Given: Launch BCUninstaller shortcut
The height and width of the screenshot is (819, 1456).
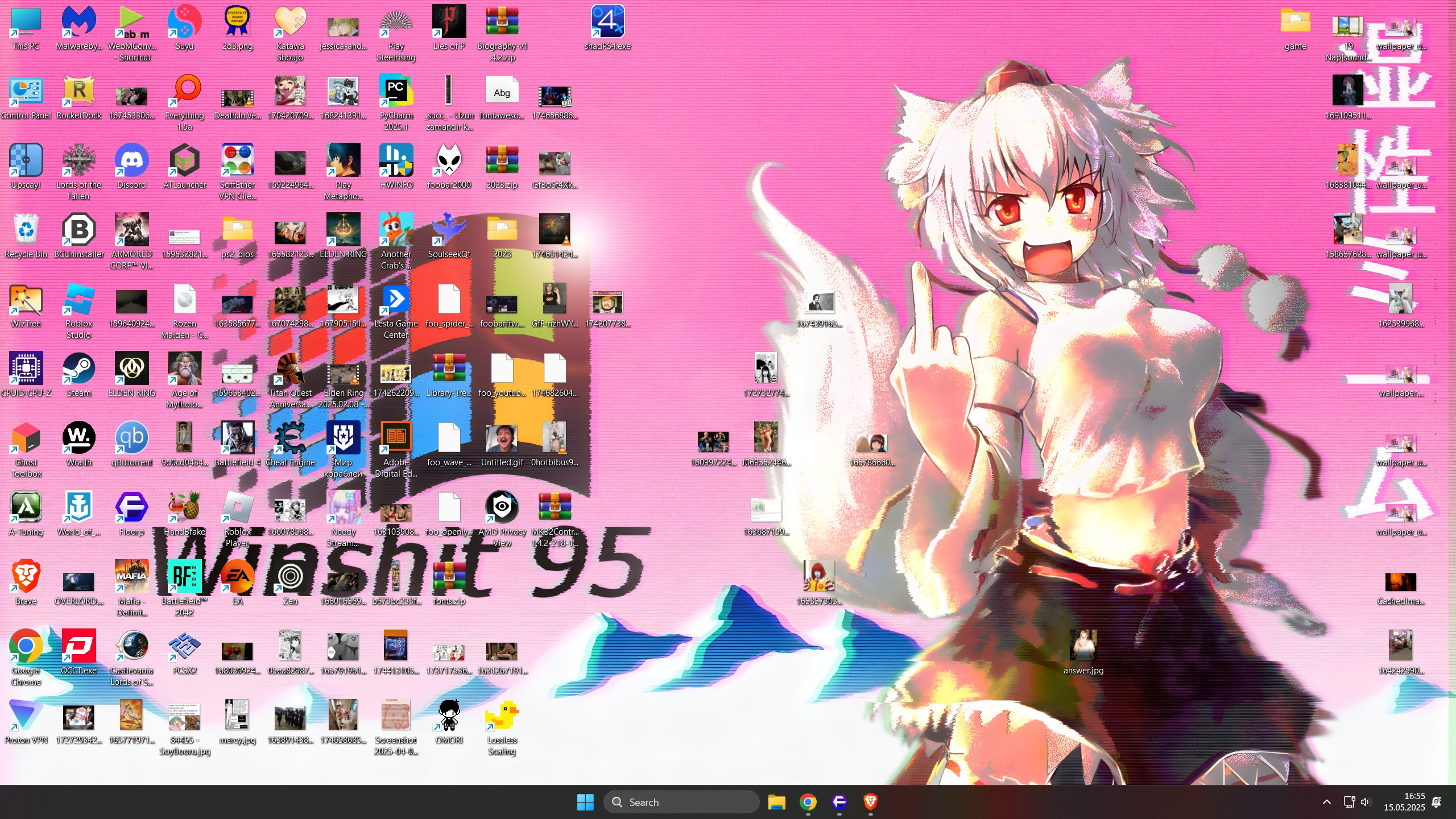Looking at the screenshot, I should click(x=79, y=237).
